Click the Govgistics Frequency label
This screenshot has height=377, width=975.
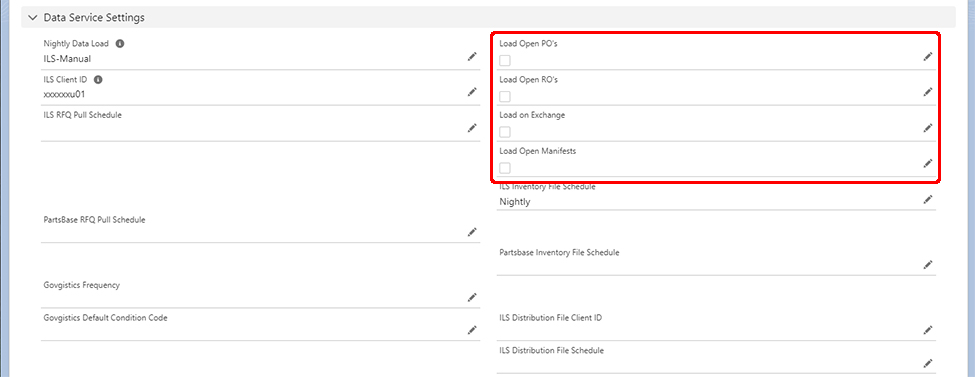point(81,285)
